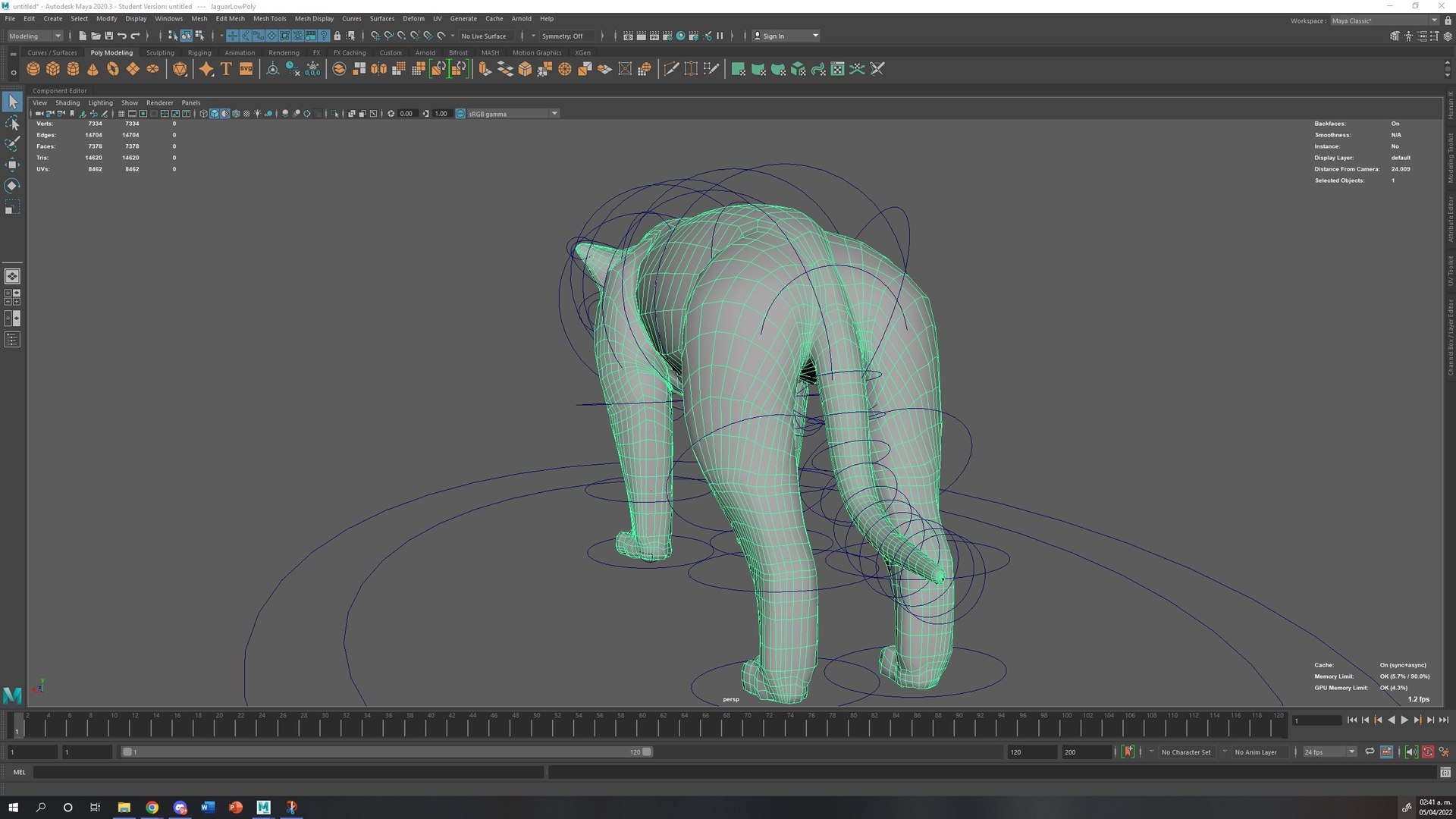Open the sRGB gamma view transform dropdown

pyautogui.click(x=513, y=114)
